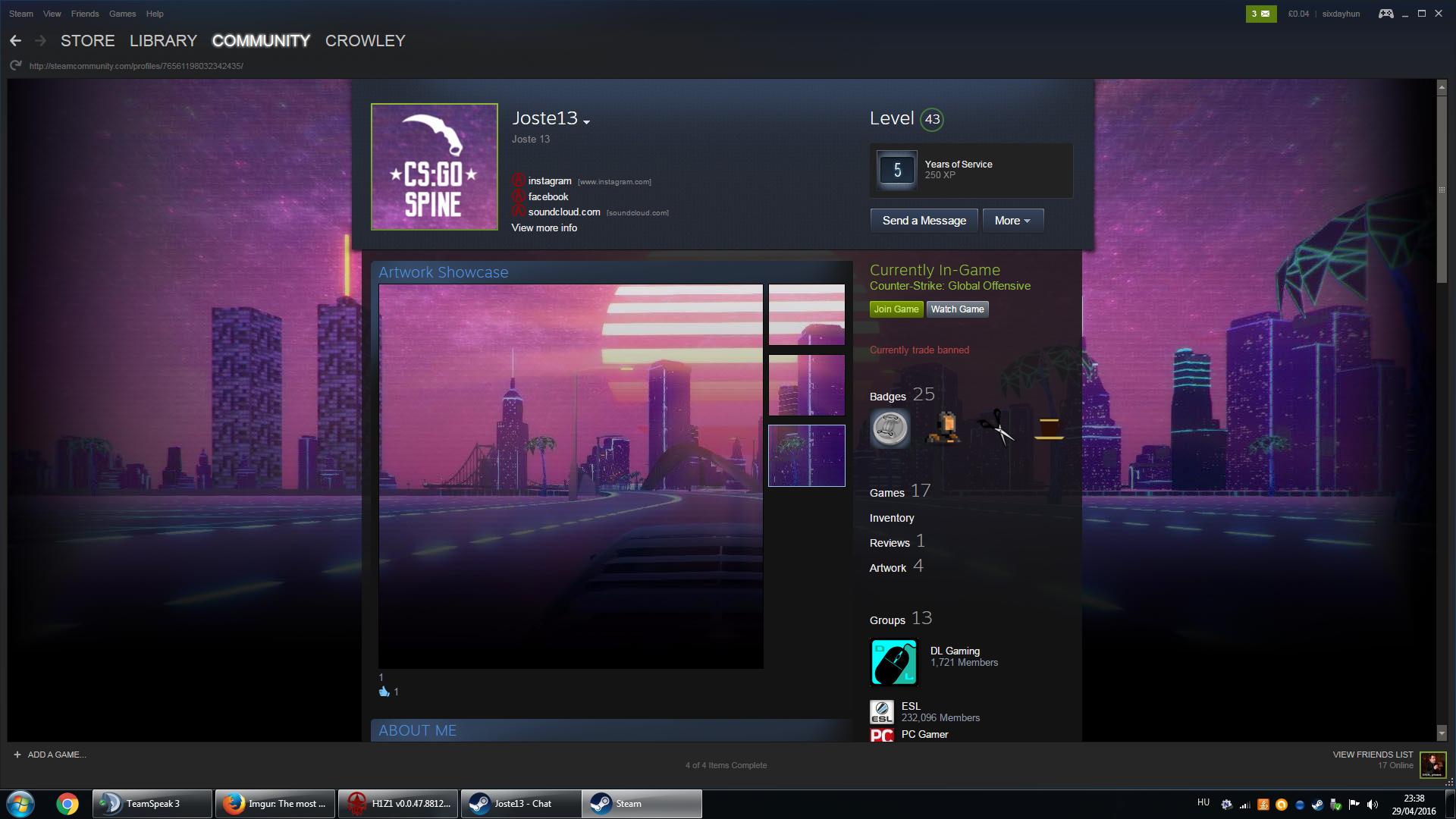
Task: Switch to the LIBRARY tab
Action: point(163,41)
